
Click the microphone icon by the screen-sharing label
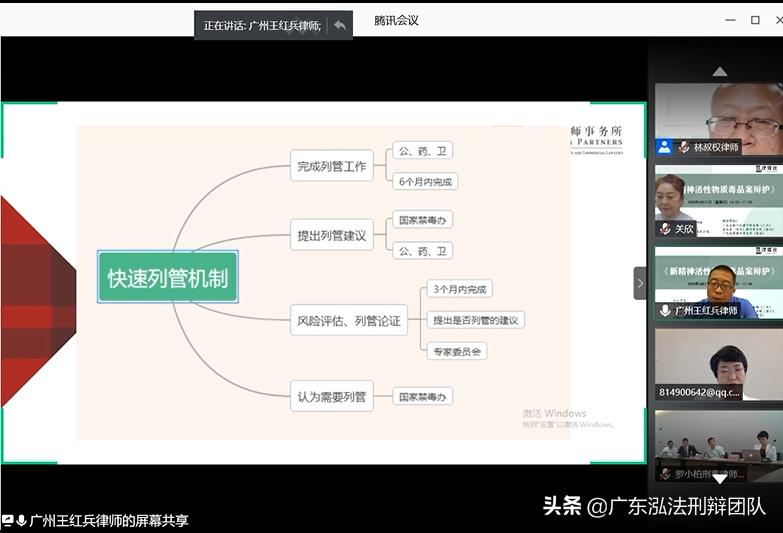pos(21,521)
